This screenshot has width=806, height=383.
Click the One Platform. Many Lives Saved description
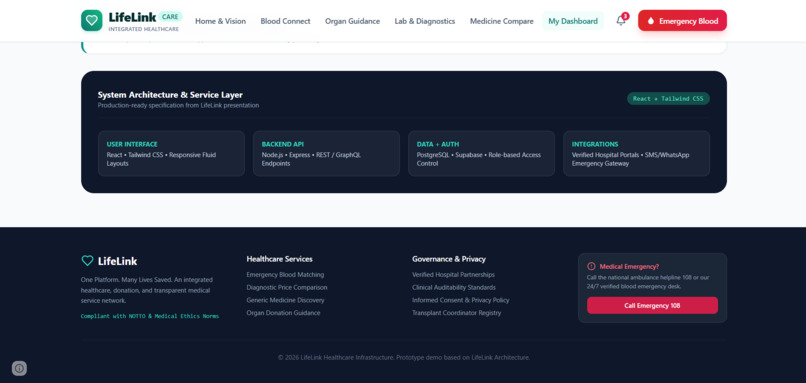147,290
